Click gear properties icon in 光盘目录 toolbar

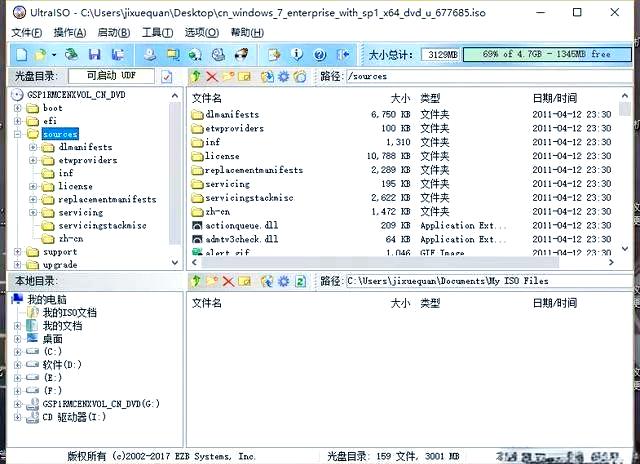283,76
